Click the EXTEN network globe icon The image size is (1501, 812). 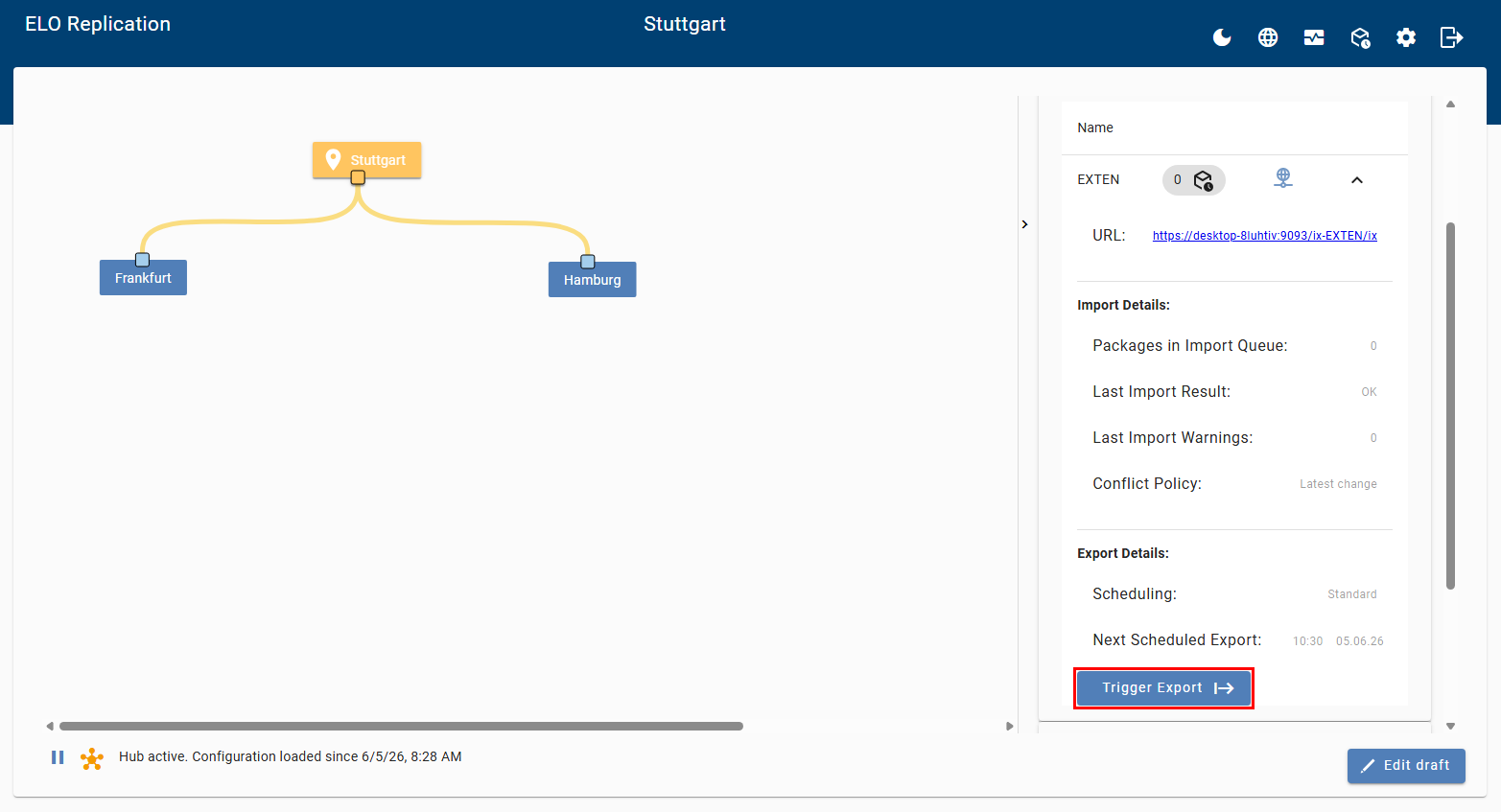(1283, 178)
